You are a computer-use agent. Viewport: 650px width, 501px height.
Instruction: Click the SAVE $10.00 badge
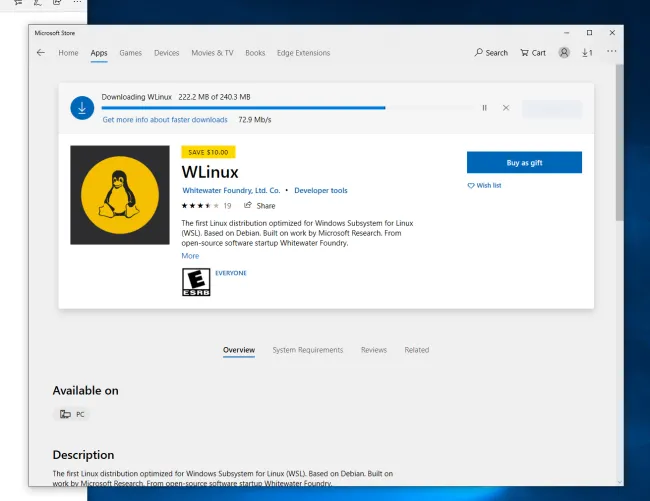(x=208, y=152)
